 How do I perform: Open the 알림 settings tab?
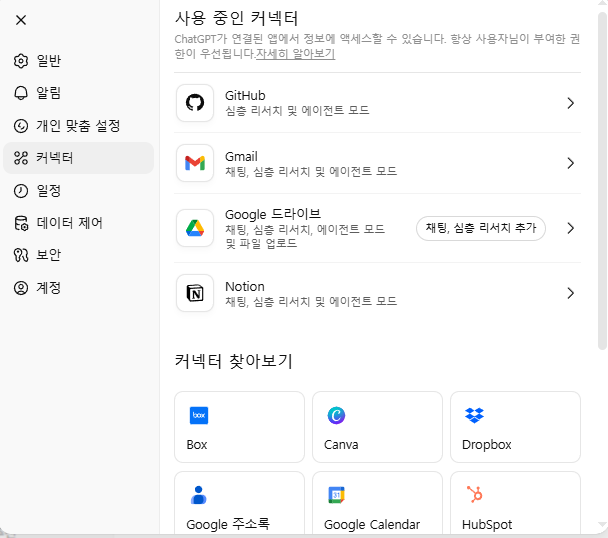[78, 93]
